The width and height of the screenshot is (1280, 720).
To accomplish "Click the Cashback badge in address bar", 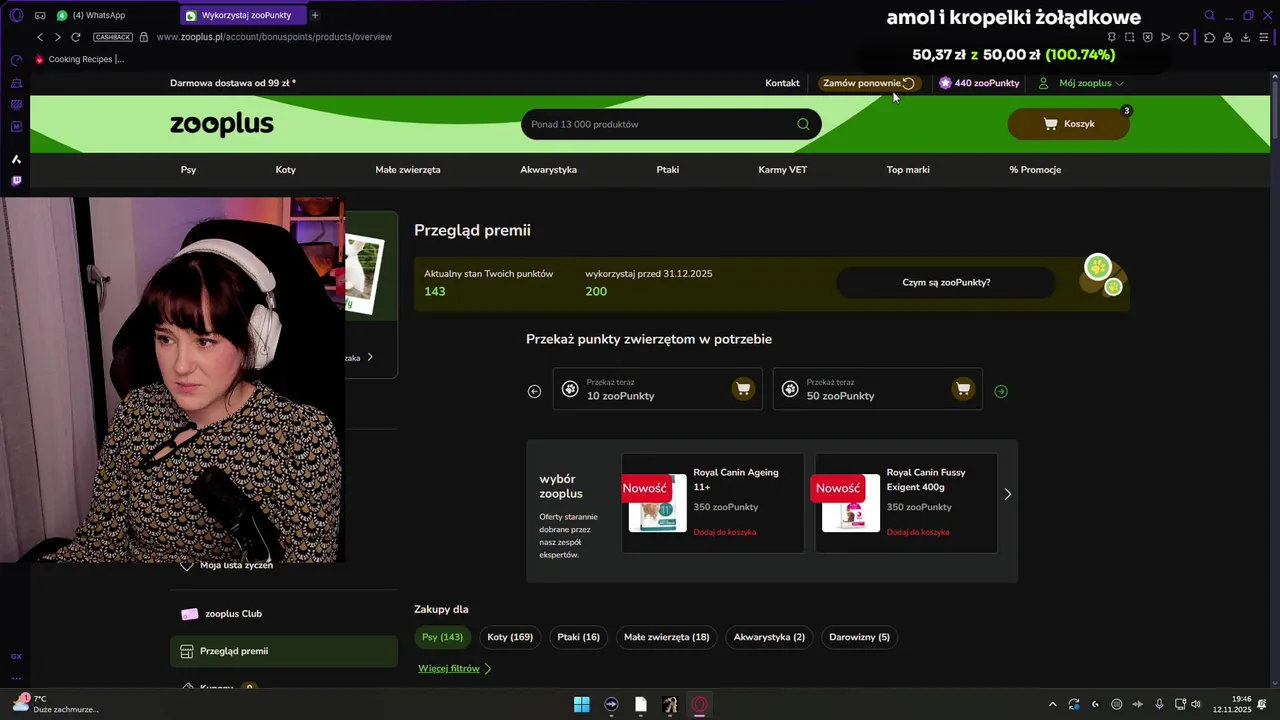I will 112,37.
